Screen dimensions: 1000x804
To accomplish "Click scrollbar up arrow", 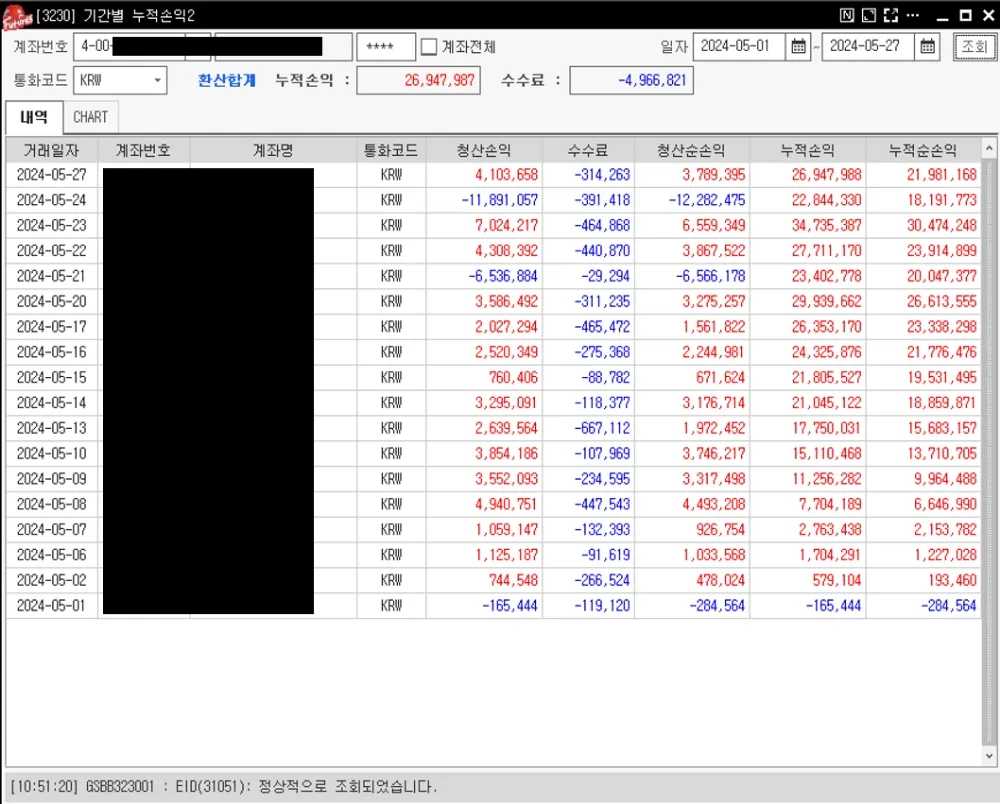I will tap(989, 149).
